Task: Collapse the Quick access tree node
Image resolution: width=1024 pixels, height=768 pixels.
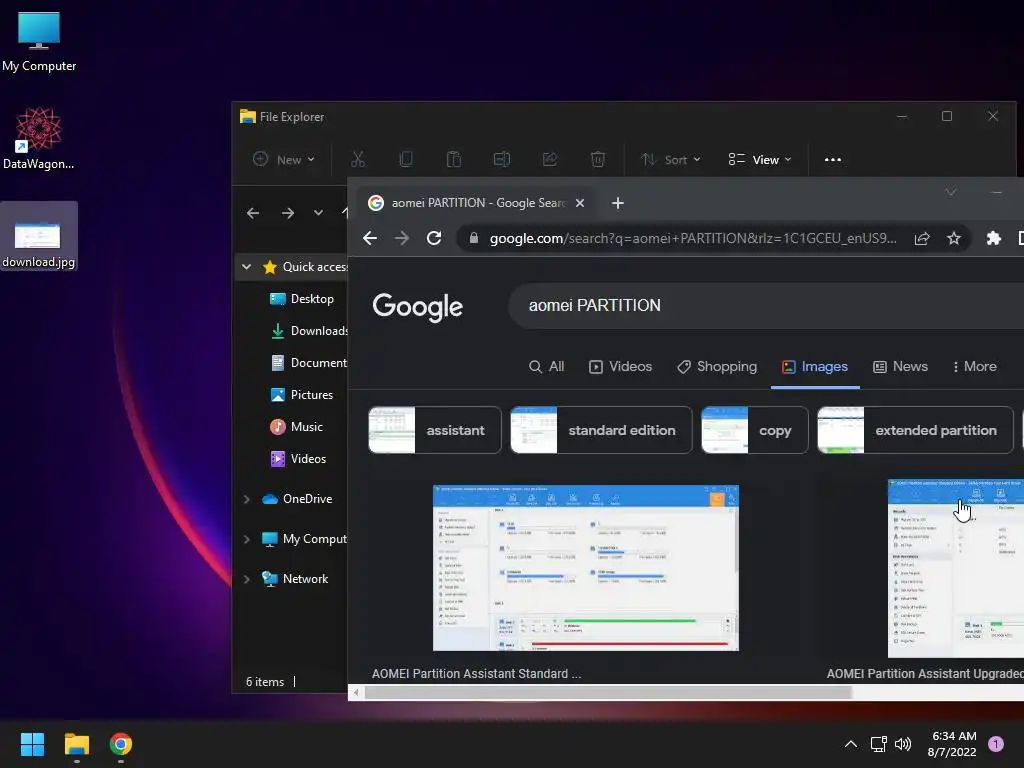Action: point(246,266)
